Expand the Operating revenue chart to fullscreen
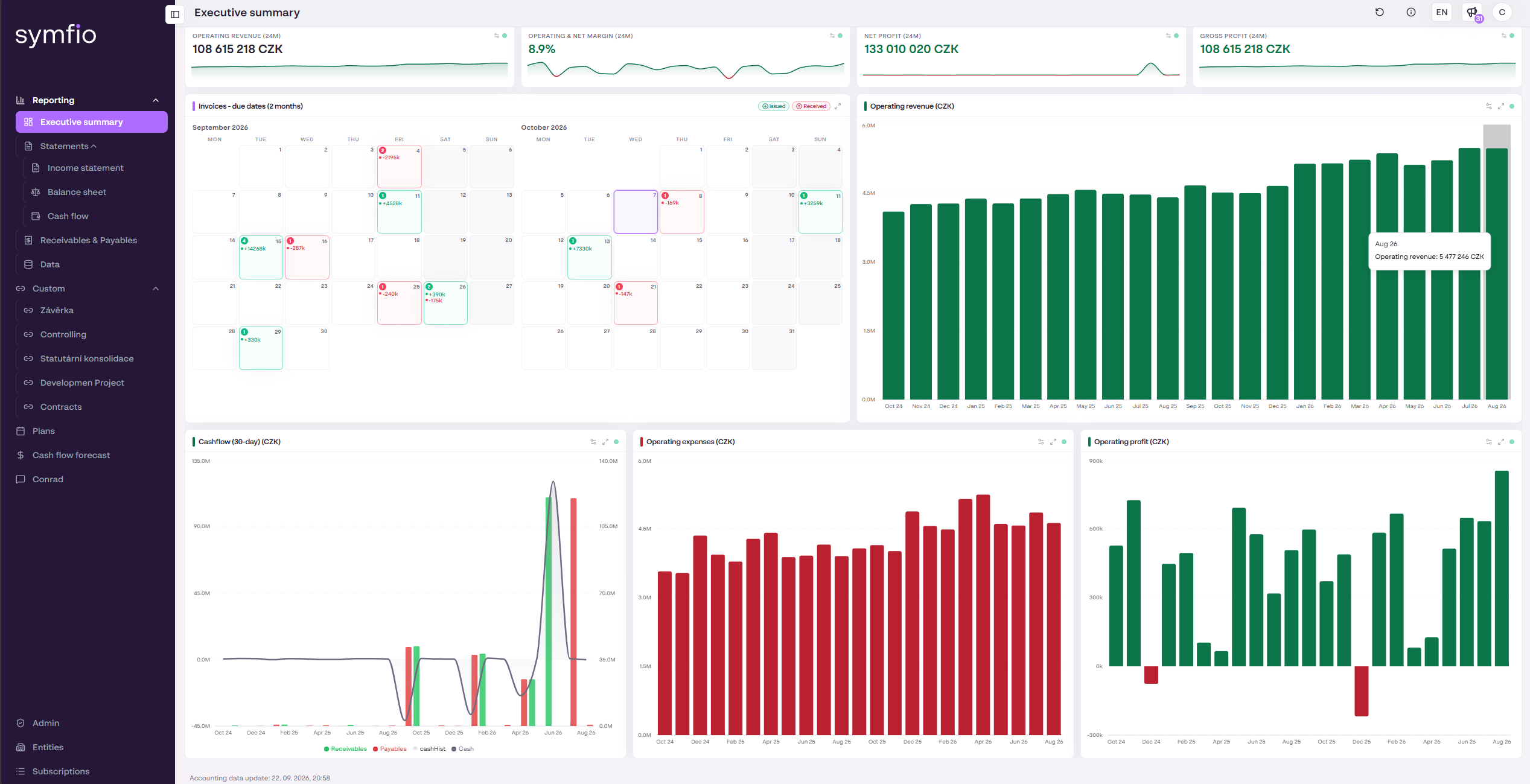The width and height of the screenshot is (1530, 784). pyautogui.click(x=1501, y=106)
